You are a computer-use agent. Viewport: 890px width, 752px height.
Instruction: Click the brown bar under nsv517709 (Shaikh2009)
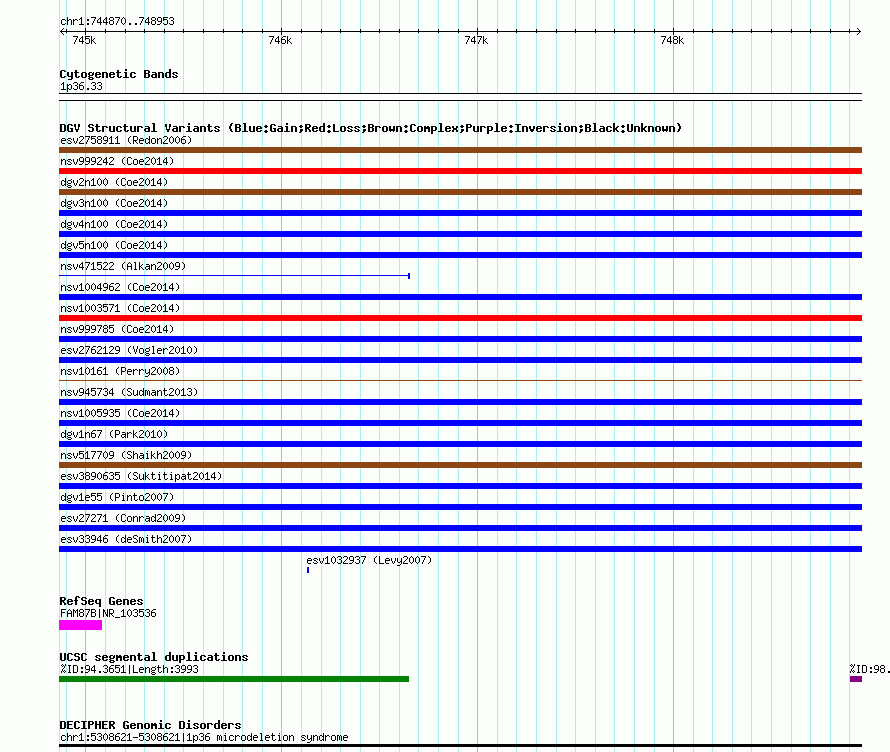pyautogui.click(x=460, y=465)
